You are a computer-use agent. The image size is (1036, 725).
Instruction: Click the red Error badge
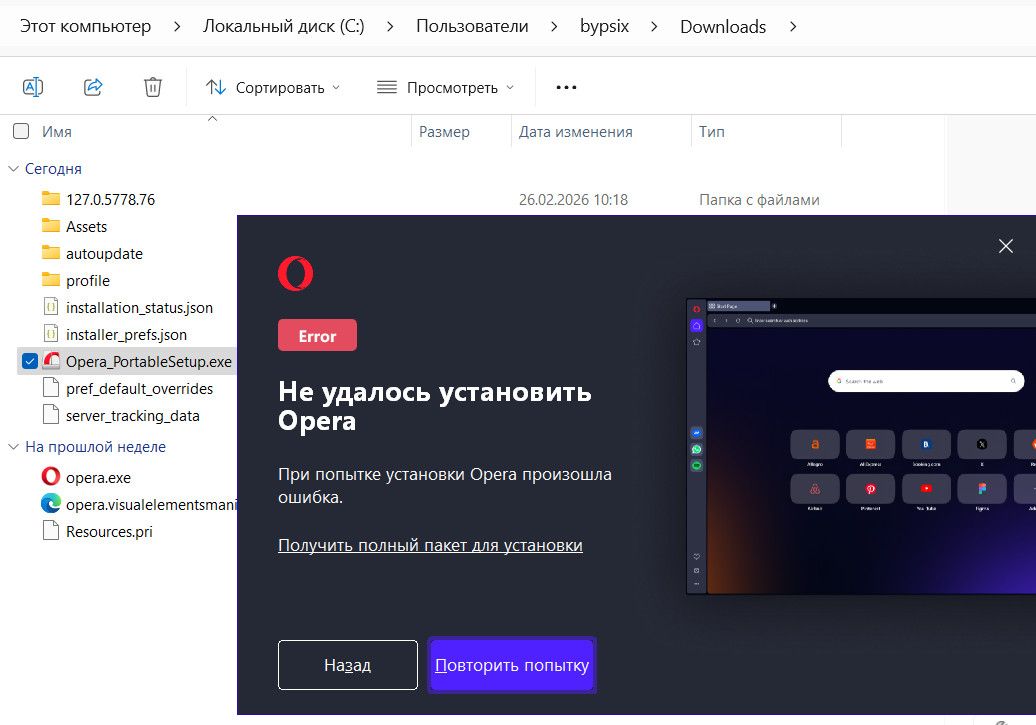[317, 335]
